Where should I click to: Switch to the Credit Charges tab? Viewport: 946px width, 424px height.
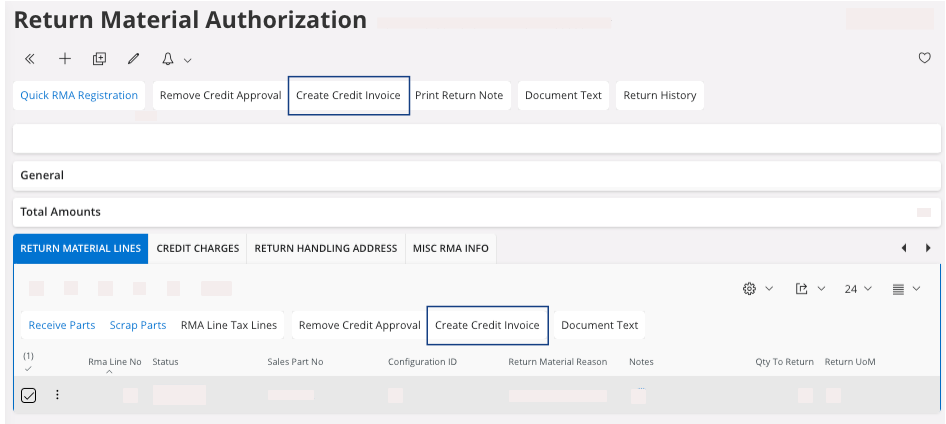198,248
